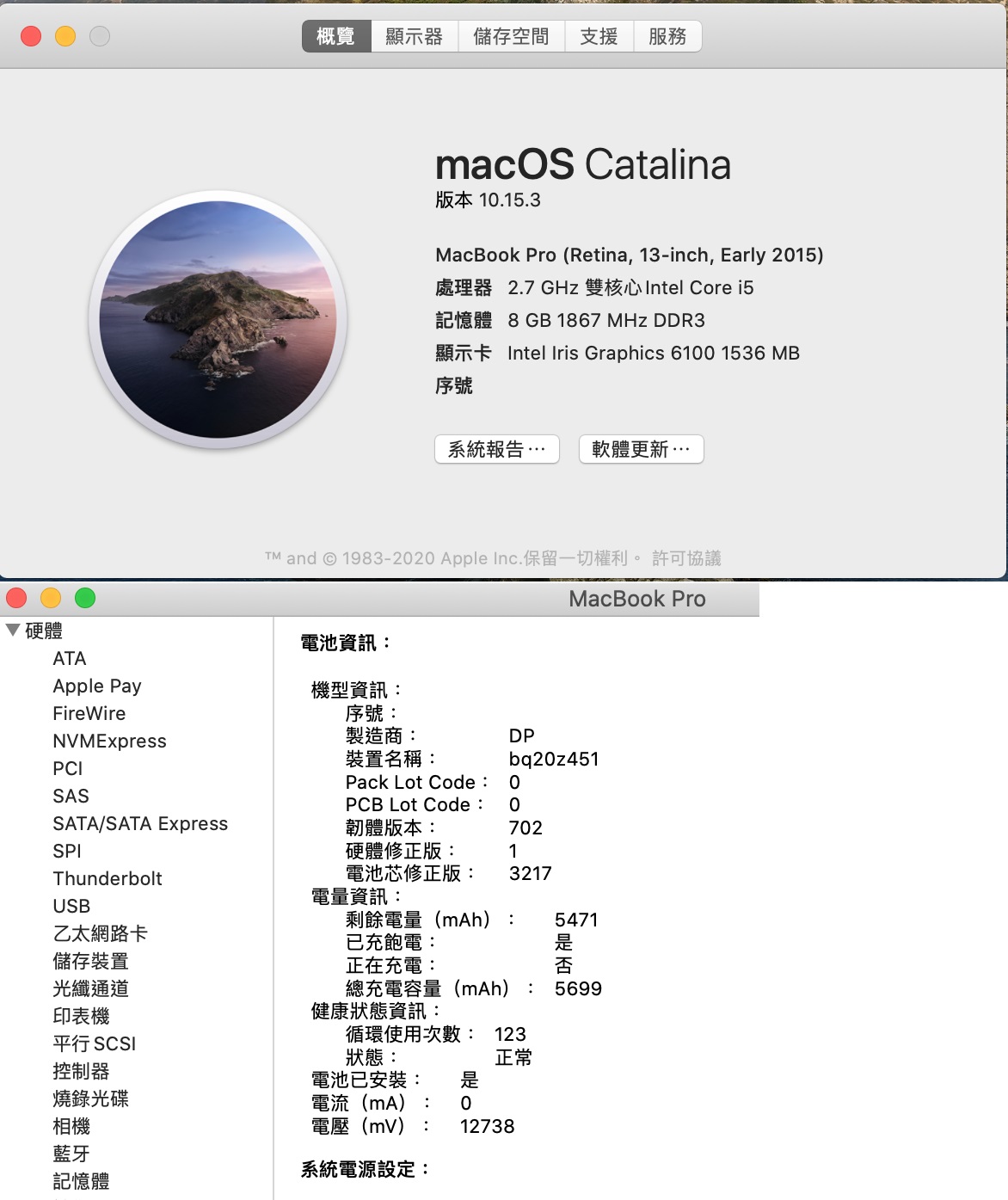Open the 服務 tab
Screen dimensions: 1008x1200
point(668,36)
